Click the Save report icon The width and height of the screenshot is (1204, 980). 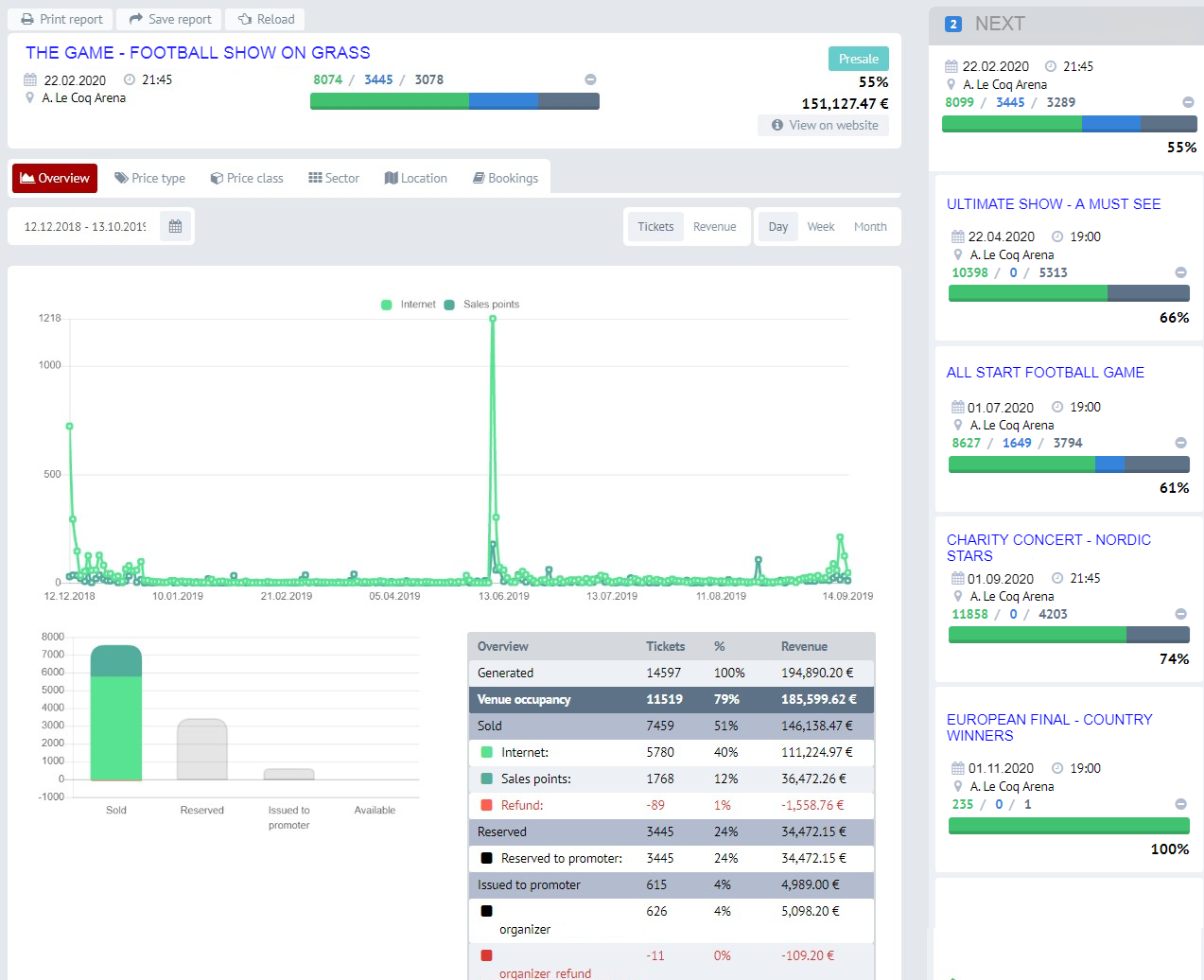coord(135,19)
